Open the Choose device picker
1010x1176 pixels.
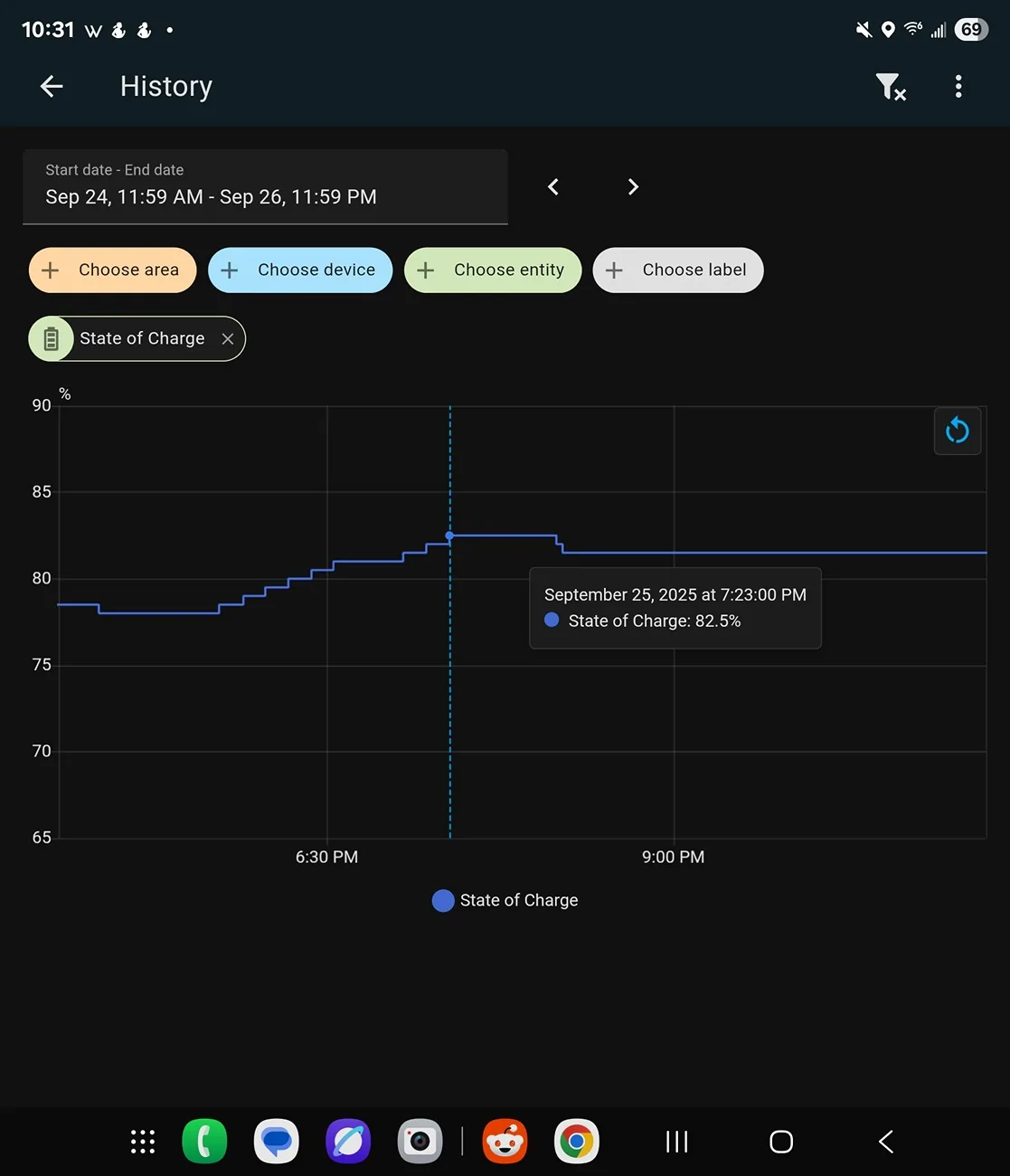300,270
